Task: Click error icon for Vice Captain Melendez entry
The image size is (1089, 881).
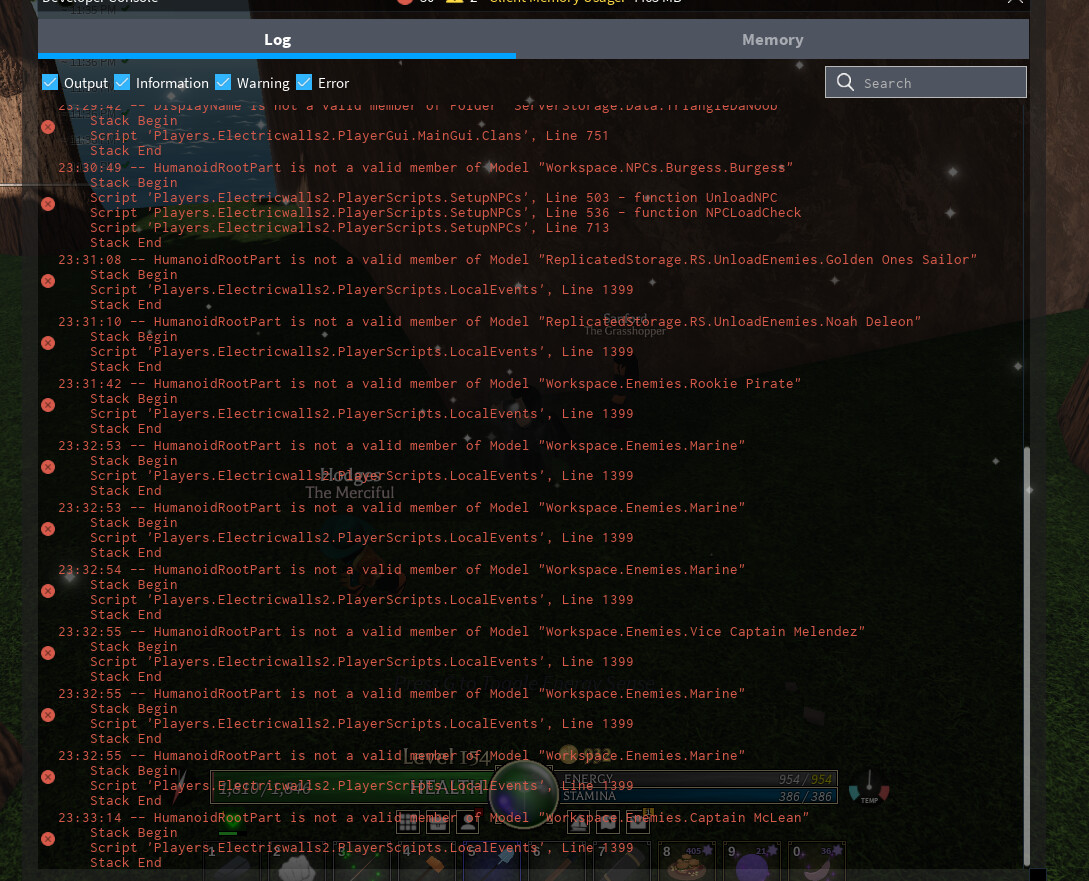Action: (47, 653)
